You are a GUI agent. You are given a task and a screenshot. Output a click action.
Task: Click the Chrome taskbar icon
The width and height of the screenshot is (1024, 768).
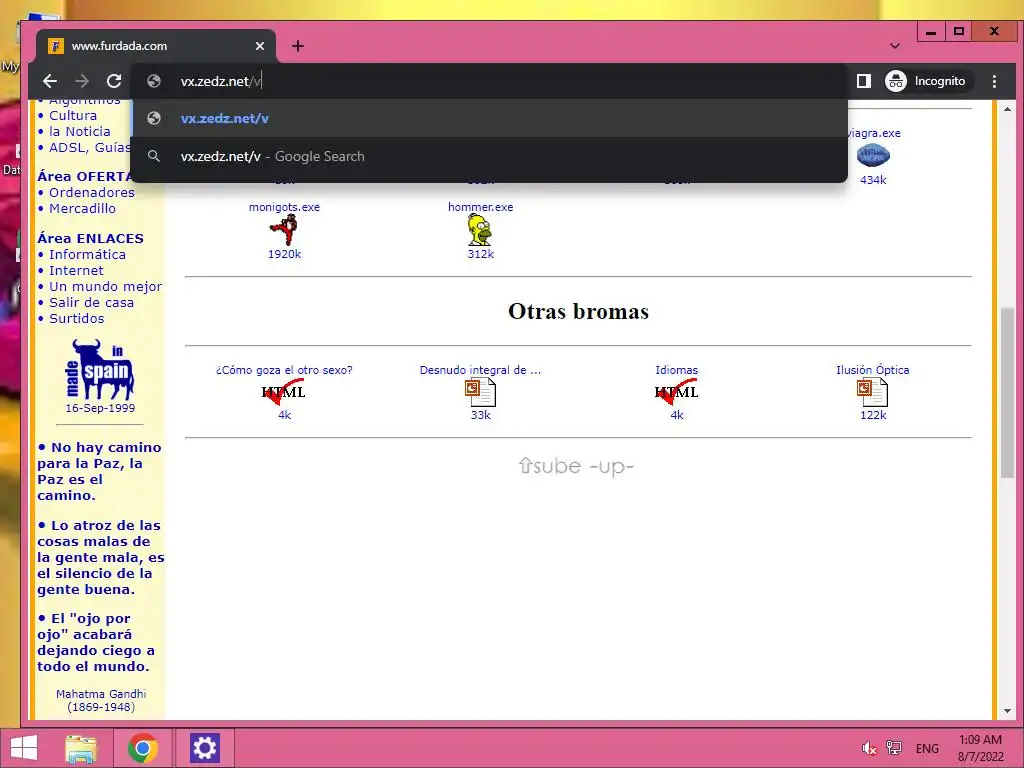(142, 748)
